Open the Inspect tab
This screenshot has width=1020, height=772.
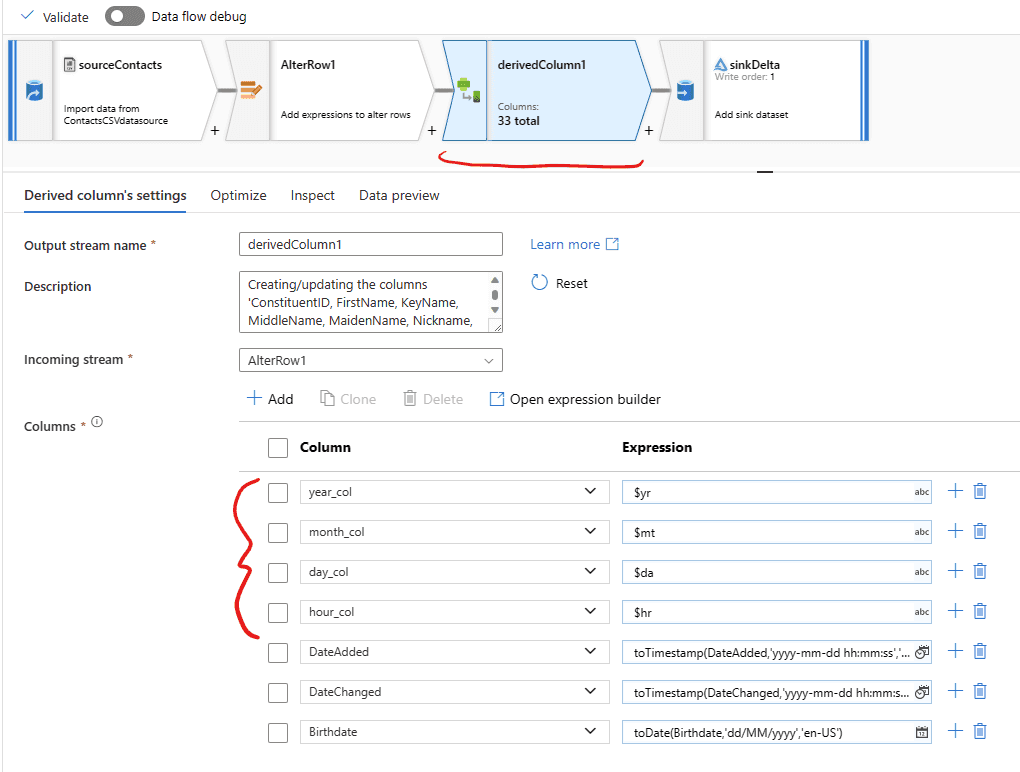coord(312,195)
